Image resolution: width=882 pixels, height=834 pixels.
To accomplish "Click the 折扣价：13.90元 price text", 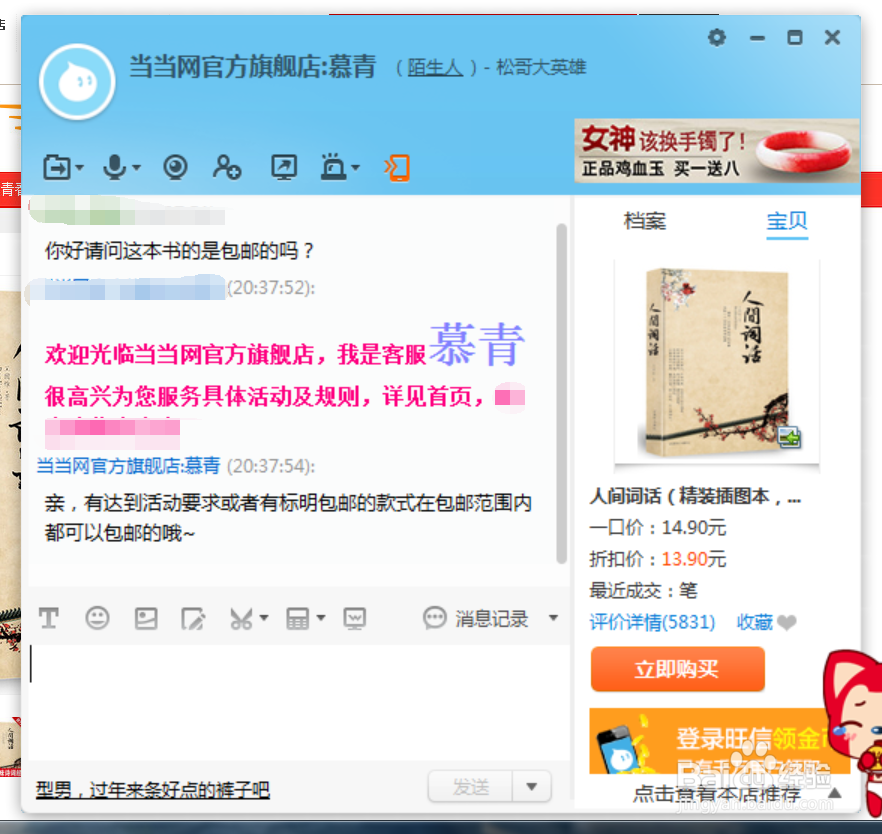I will 658,559.
